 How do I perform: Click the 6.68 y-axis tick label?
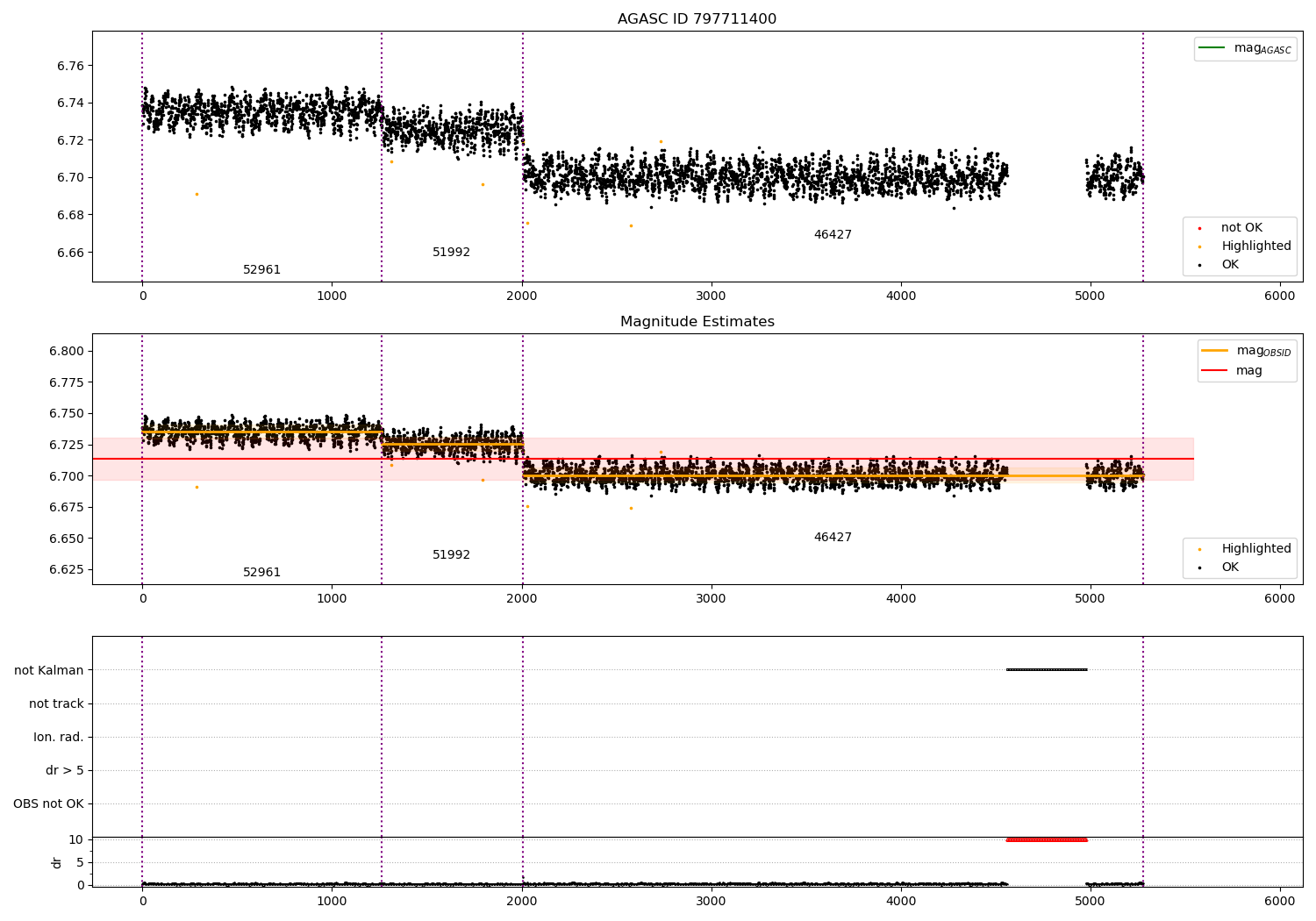70,215
